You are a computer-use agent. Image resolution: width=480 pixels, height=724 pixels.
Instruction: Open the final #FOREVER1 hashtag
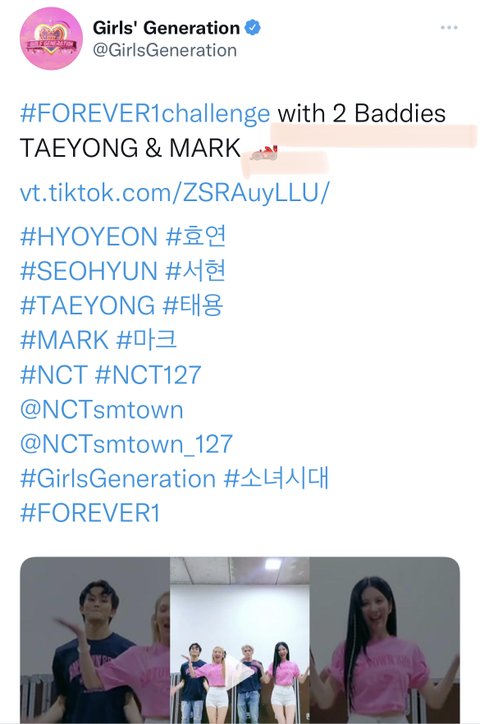point(90,513)
